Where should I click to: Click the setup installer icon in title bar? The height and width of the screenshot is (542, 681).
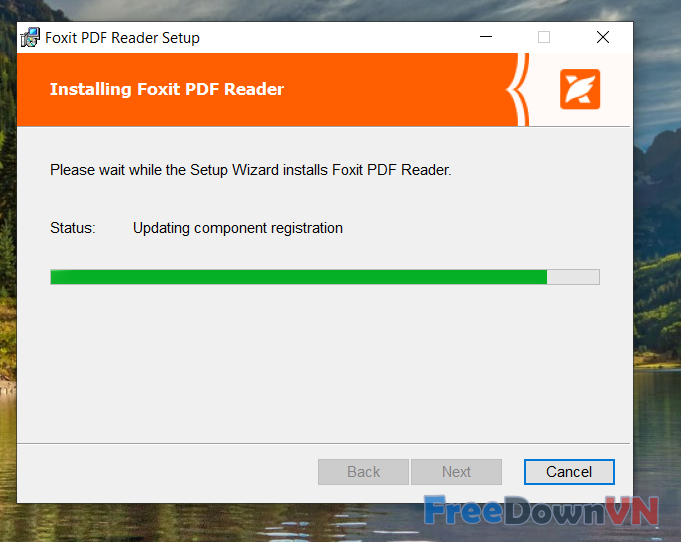click(x=30, y=37)
